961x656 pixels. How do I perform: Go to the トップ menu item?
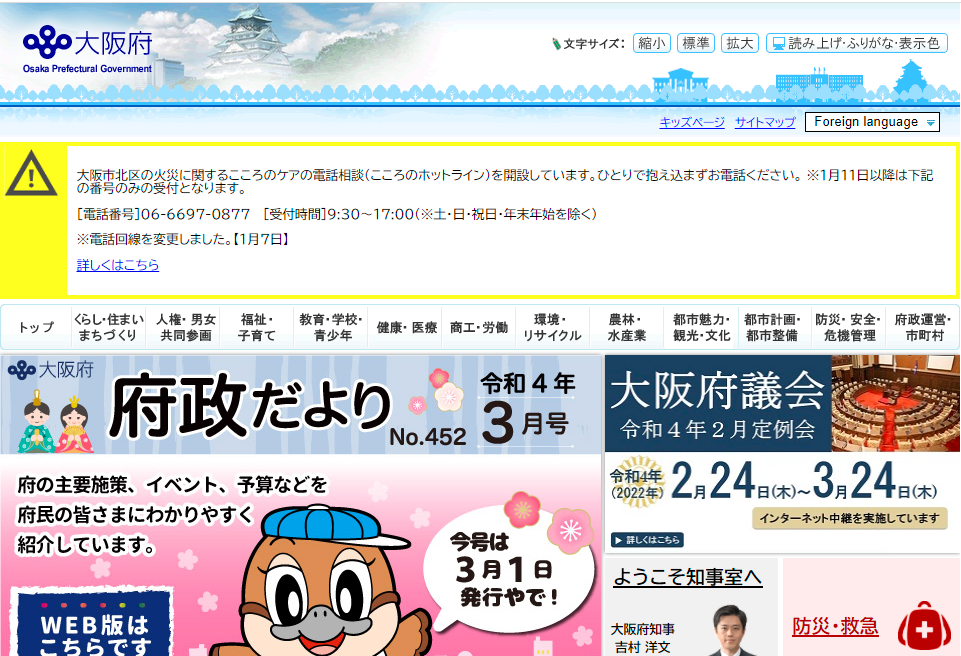click(36, 327)
